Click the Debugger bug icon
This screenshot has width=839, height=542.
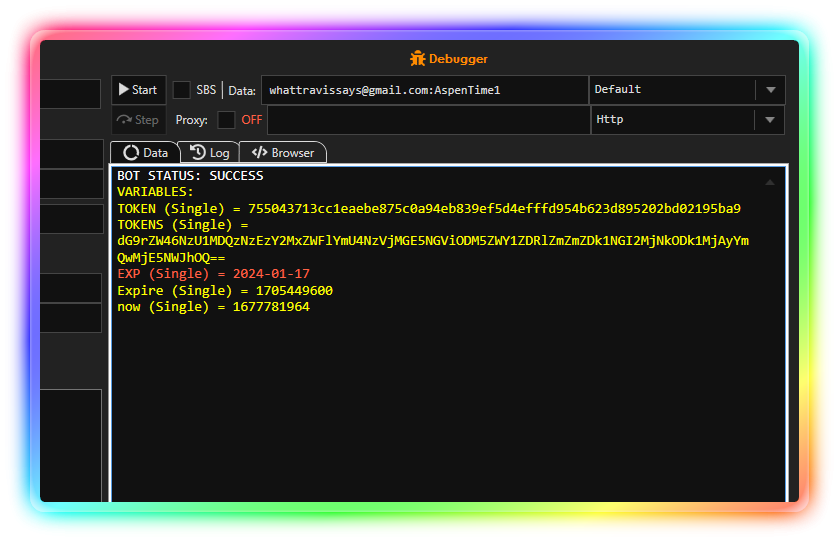[x=417, y=58]
